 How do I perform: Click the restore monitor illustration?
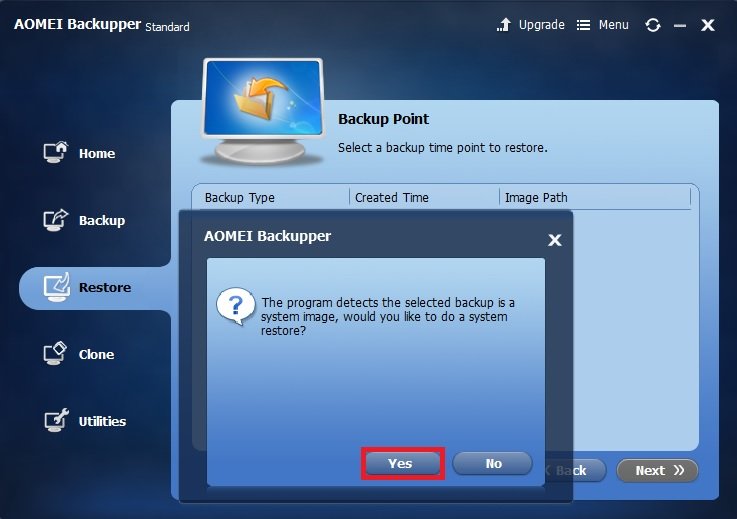(x=263, y=111)
